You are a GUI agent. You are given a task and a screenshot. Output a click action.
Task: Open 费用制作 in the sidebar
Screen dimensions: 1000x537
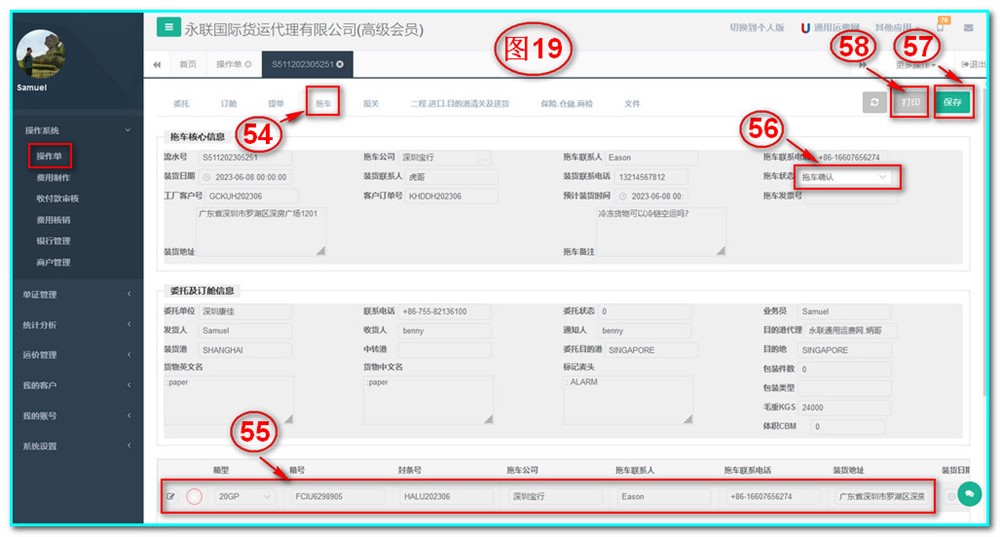pyautogui.click(x=54, y=178)
